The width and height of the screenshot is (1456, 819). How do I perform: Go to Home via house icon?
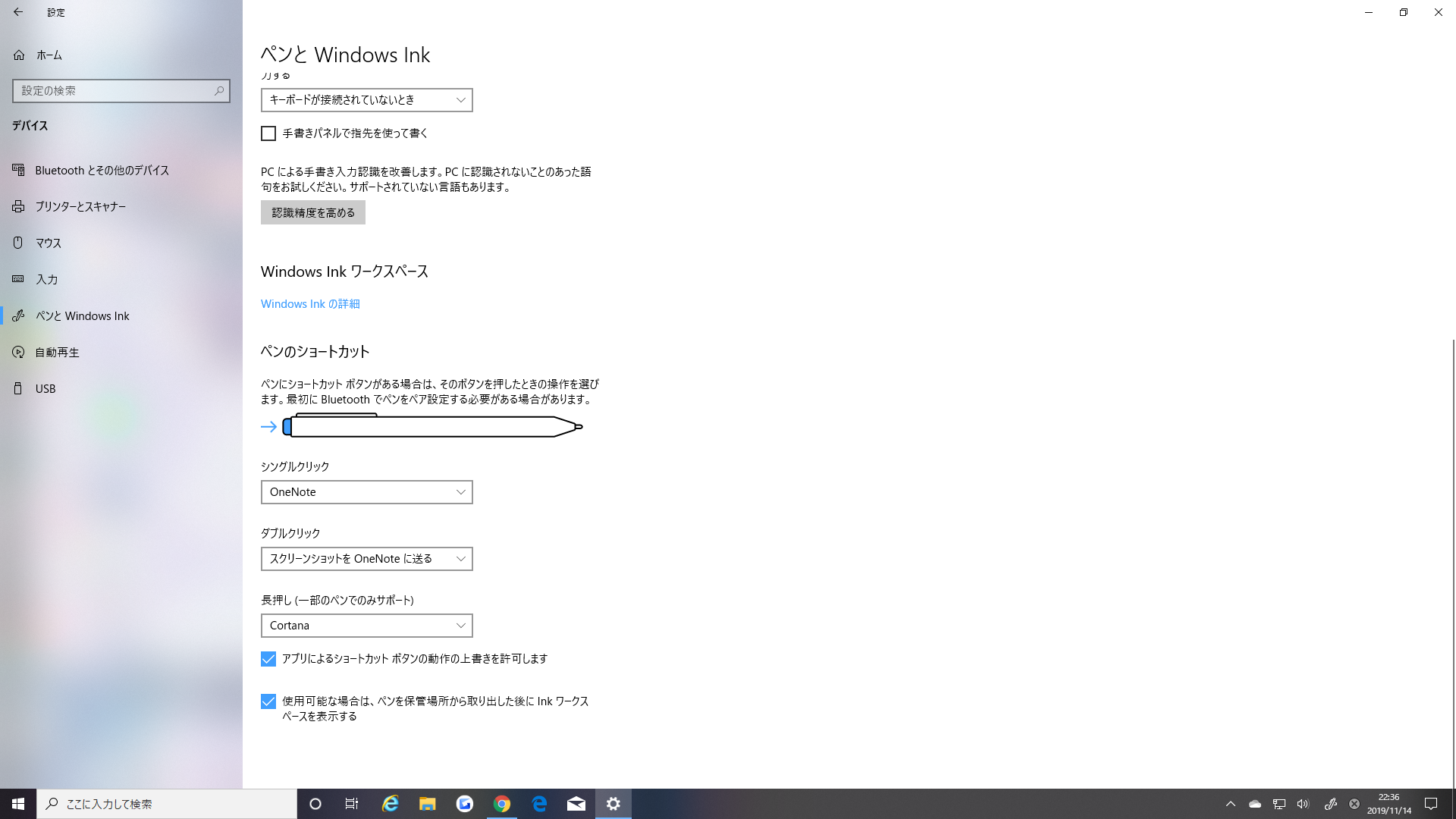[19, 55]
